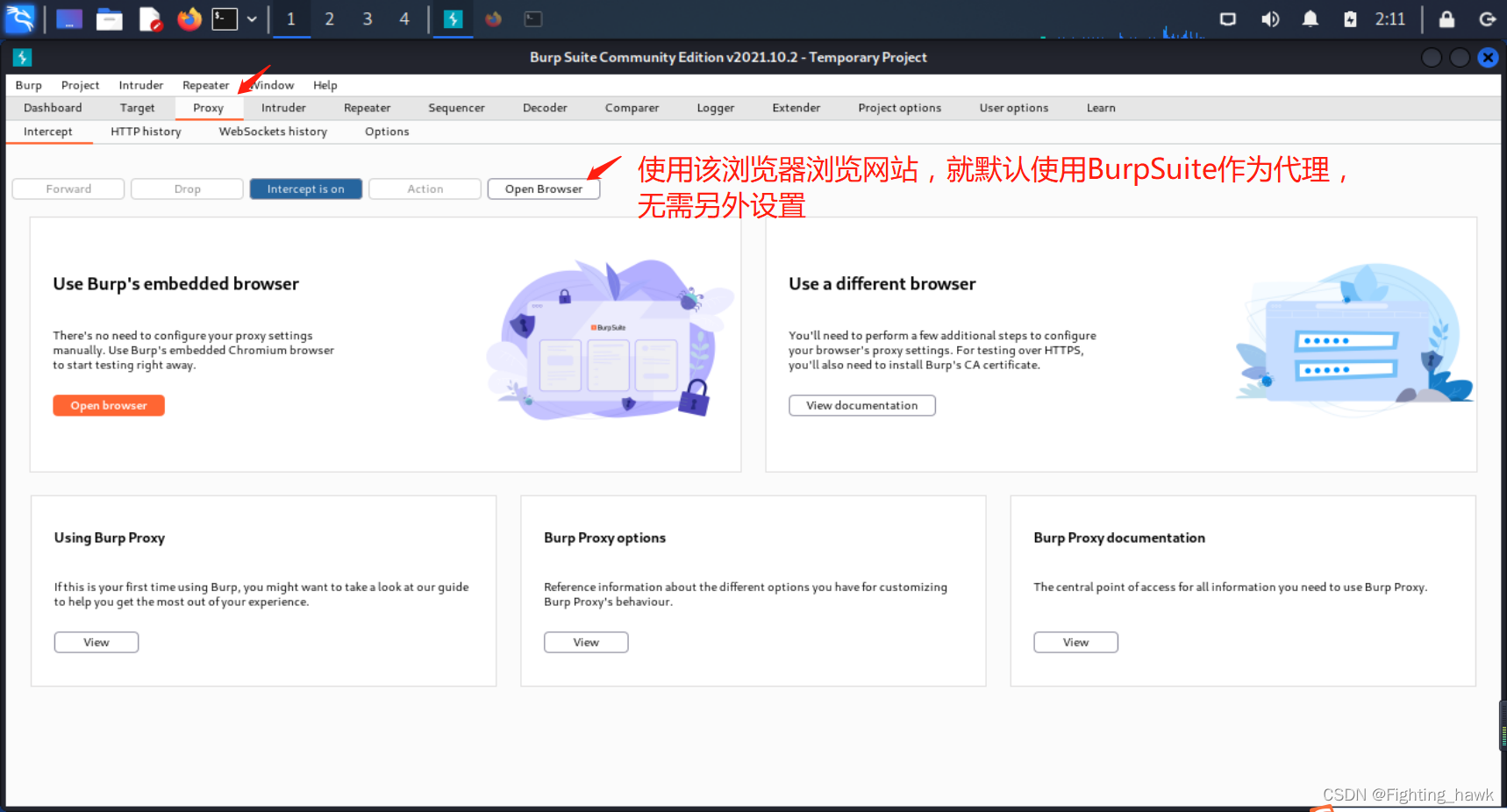This screenshot has height=812, width=1507.
Task: Expand the terminal dropdown arrow
Action: (x=252, y=18)
